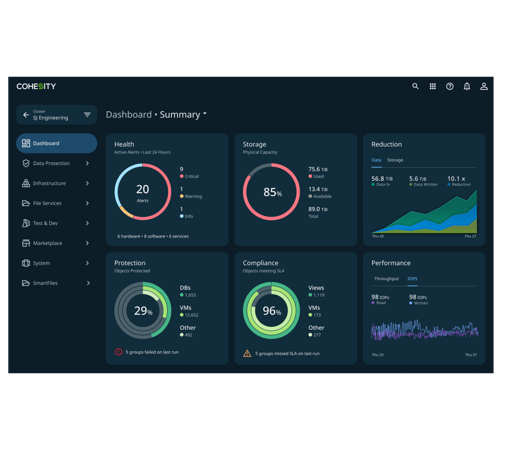
Task: Expand the Infrastructure chevron
Action: pos(87,183)
